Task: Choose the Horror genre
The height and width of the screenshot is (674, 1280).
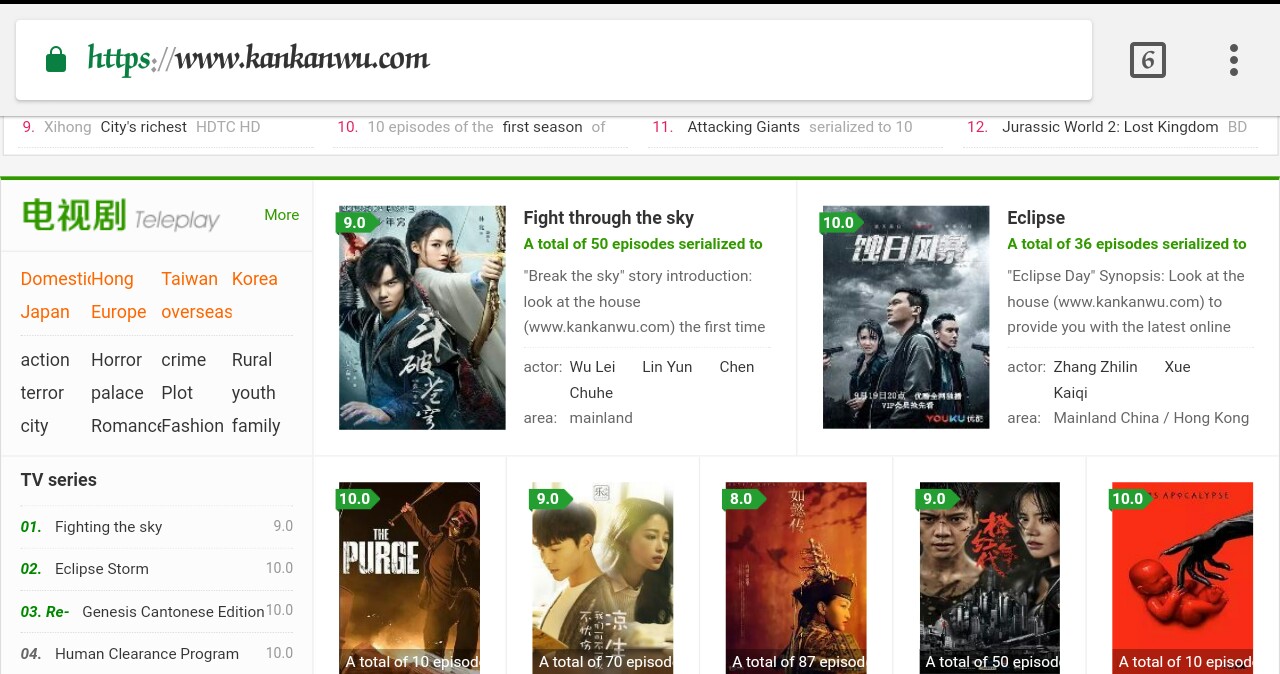Action: click(x=116, y=360)
